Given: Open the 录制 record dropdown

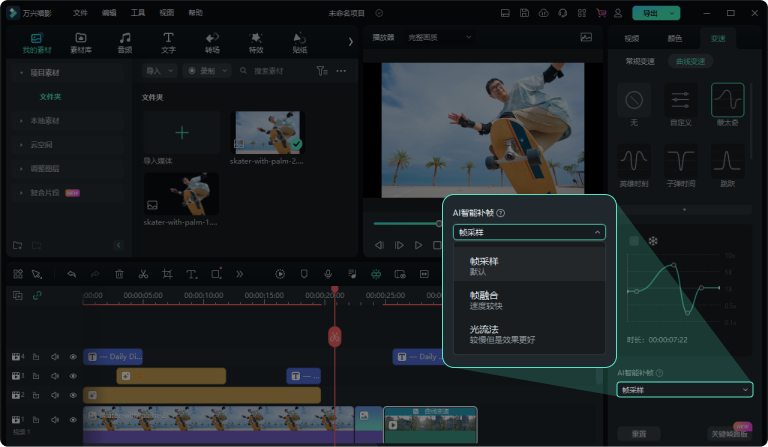Looking at the screenshot, I should click(x=208, y=71).
